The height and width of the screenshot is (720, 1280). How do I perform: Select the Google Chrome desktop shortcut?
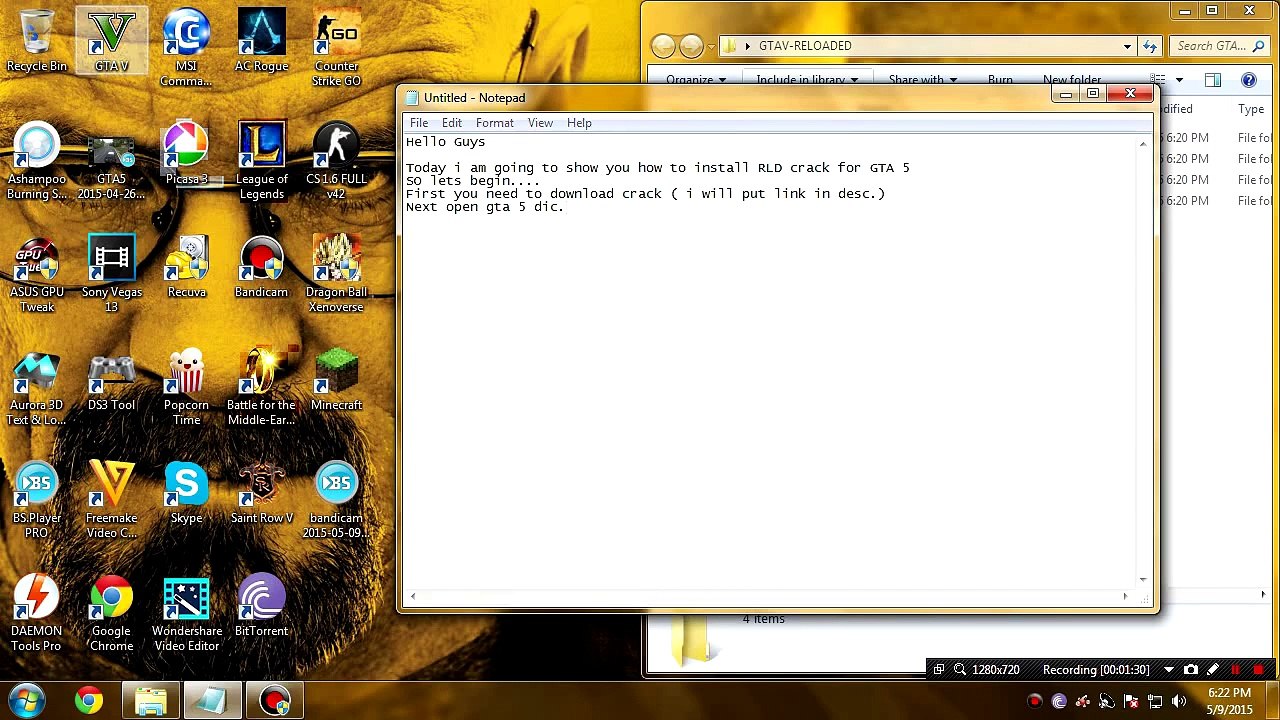click(111, 613)
